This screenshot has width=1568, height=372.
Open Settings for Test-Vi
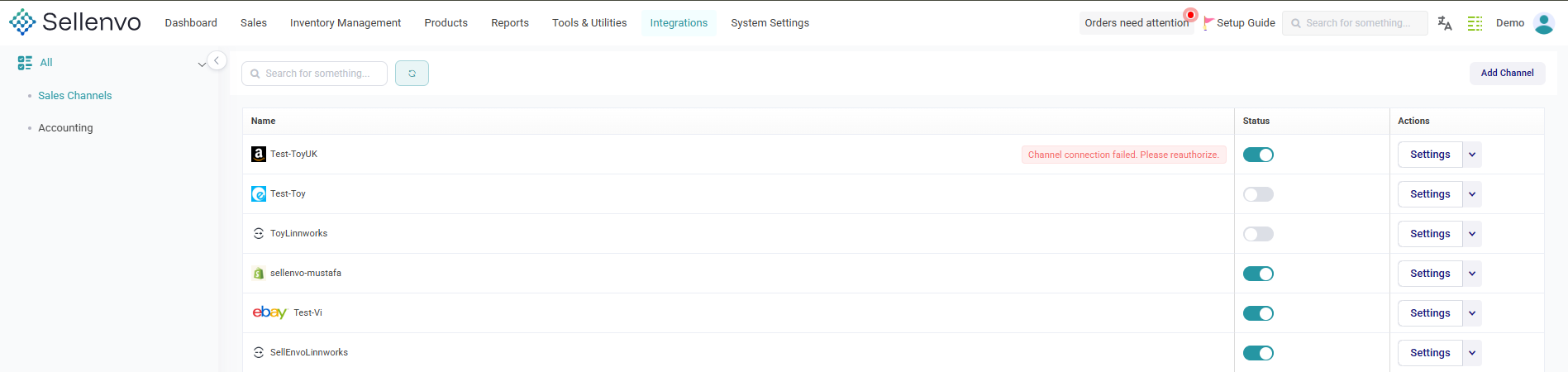1430,313
